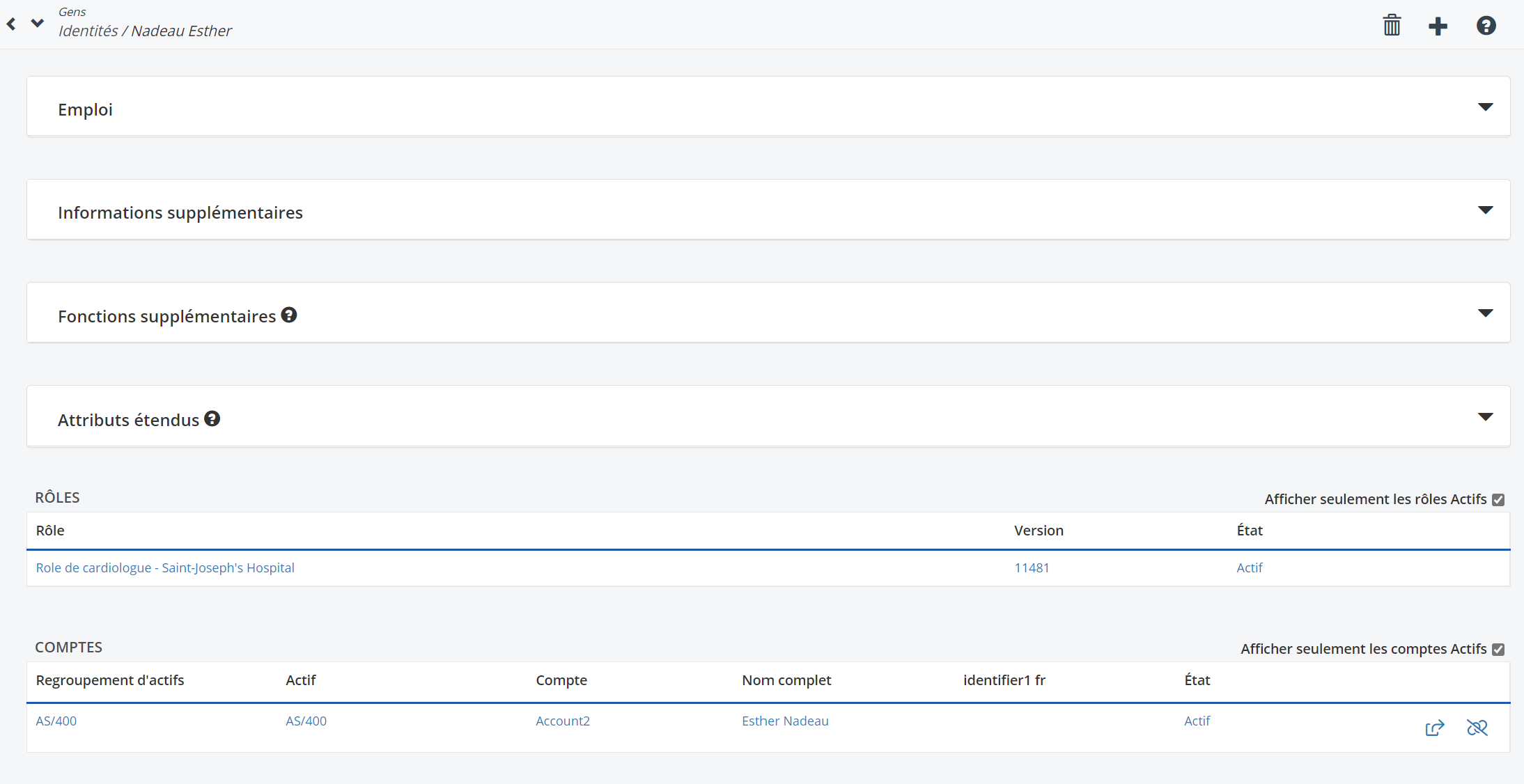This screenshot has width=1524, height=784.
Task: Click the Rôle column header
Action: pyautogui.click(x=50, y=531)
